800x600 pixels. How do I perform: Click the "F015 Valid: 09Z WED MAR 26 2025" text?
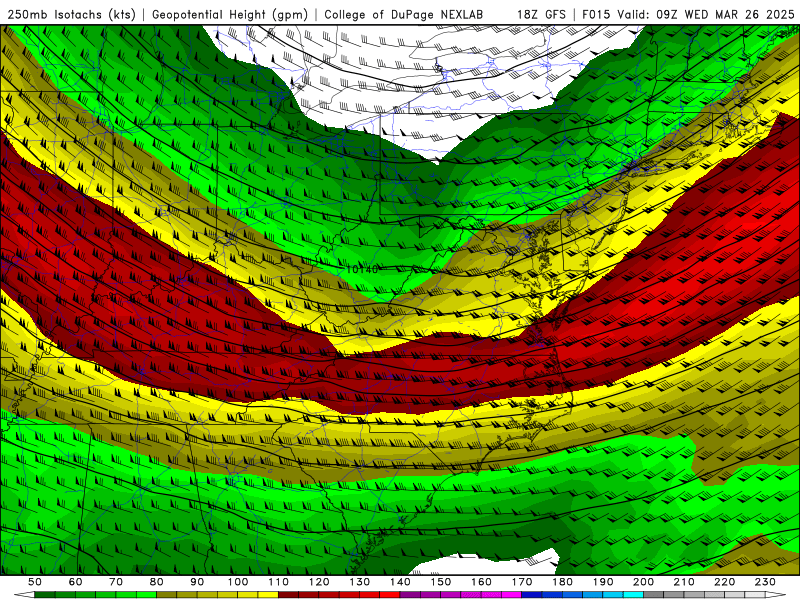688,15
